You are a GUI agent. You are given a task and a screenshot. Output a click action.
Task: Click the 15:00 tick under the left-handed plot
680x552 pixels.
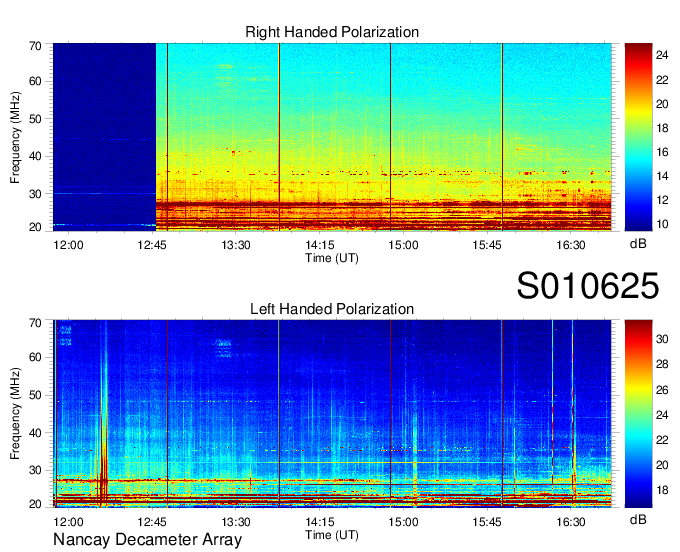point(403,522)
